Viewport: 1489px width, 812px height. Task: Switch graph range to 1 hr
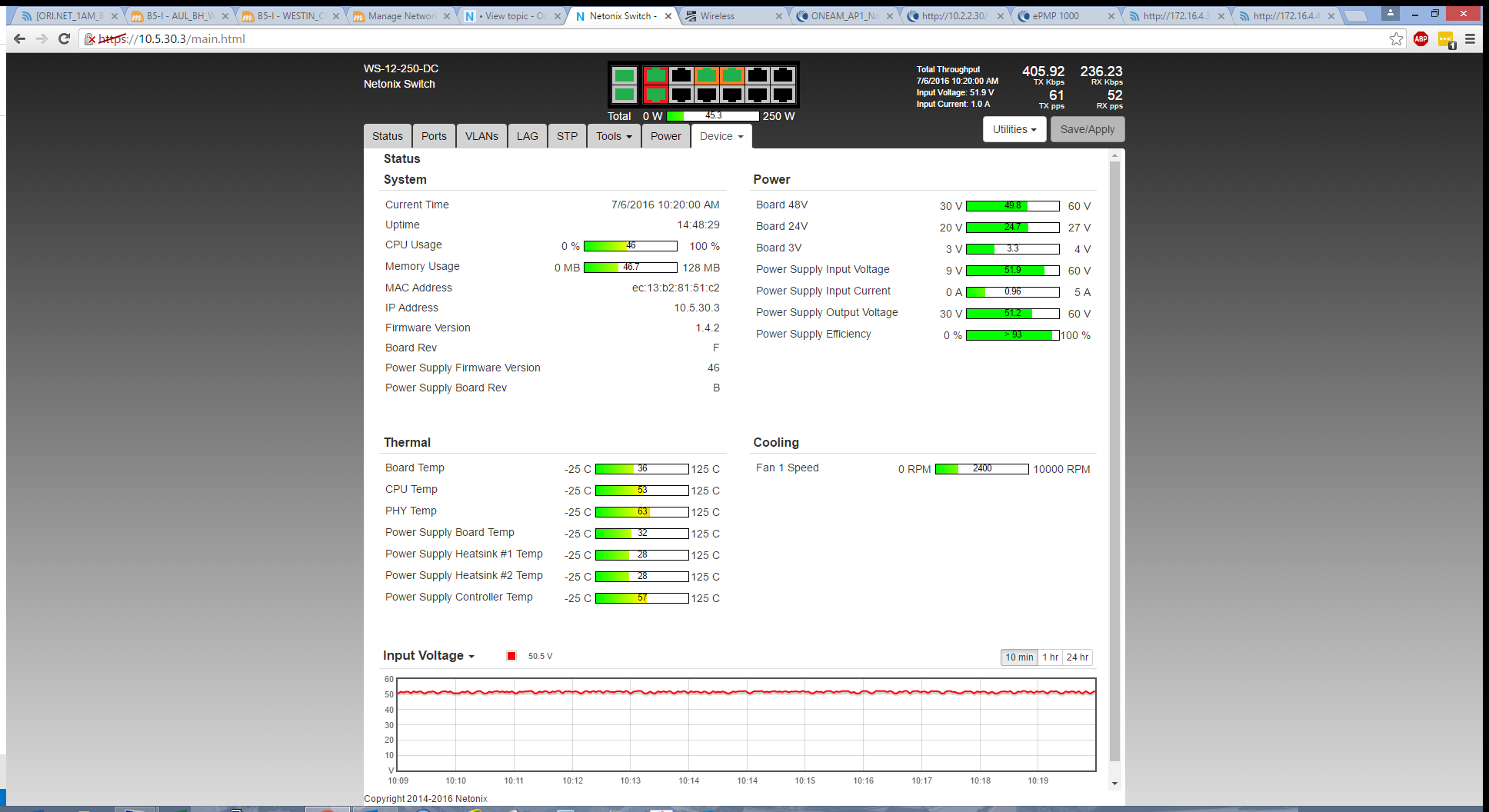point(1050,657)
